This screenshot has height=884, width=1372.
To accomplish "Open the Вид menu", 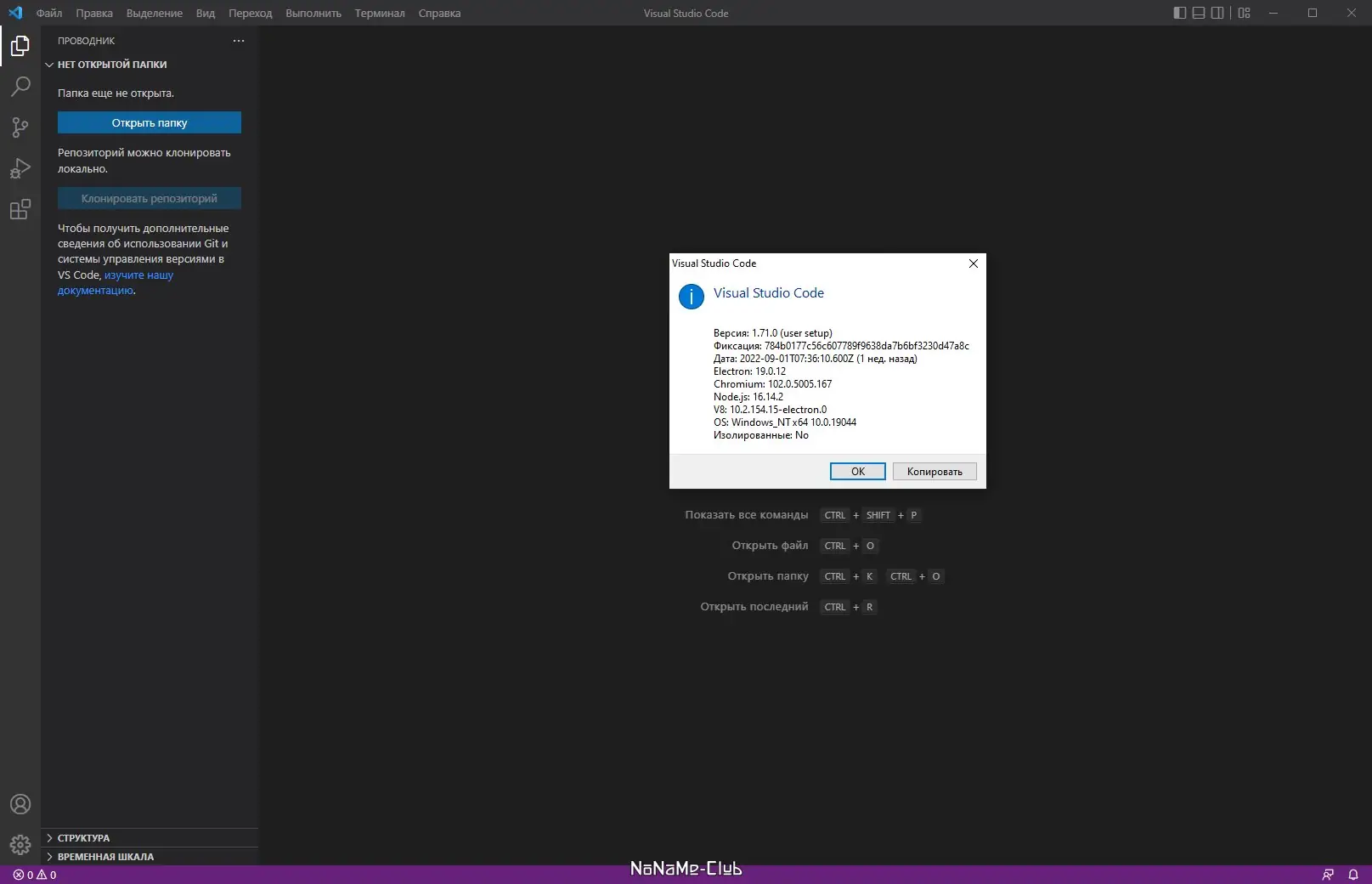I will tap(206, 13).
